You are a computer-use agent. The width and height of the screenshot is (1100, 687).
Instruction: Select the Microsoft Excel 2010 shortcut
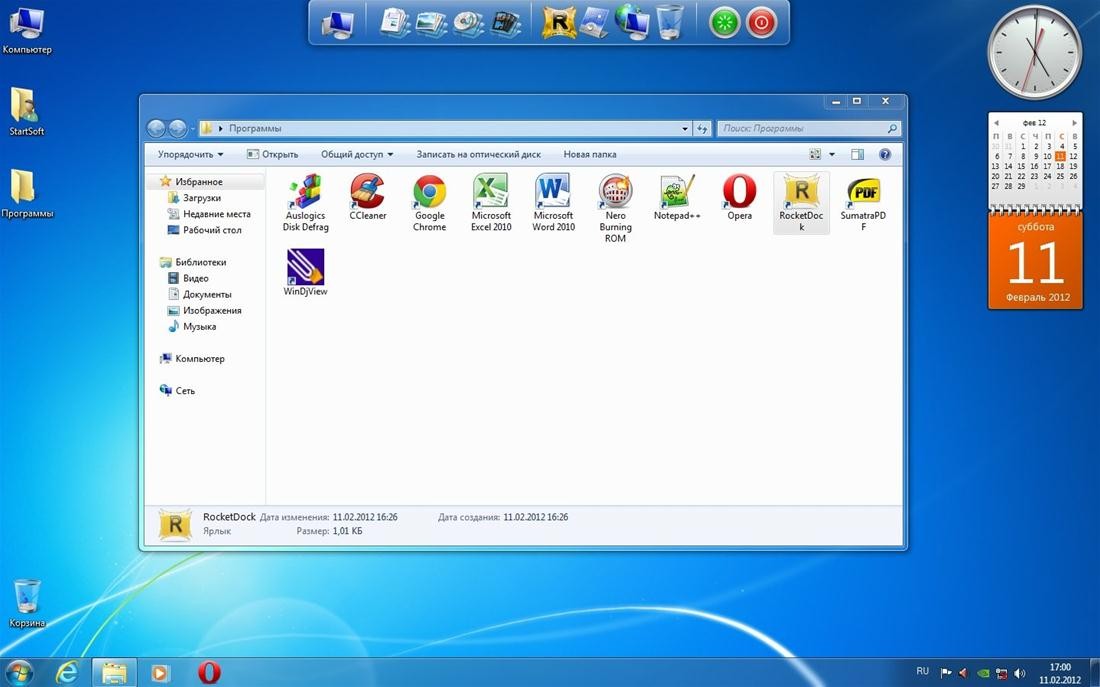coord(491,203)
